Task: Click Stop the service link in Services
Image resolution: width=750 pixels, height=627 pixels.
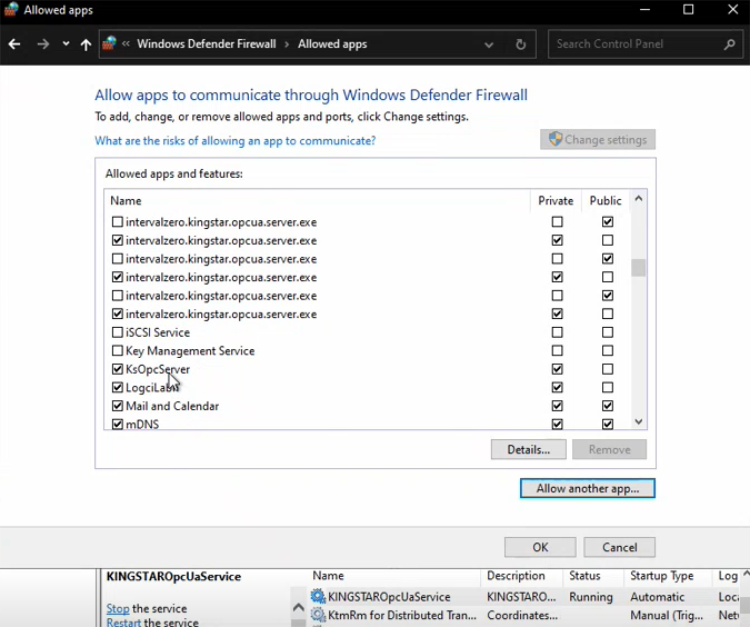Action: 118,608
